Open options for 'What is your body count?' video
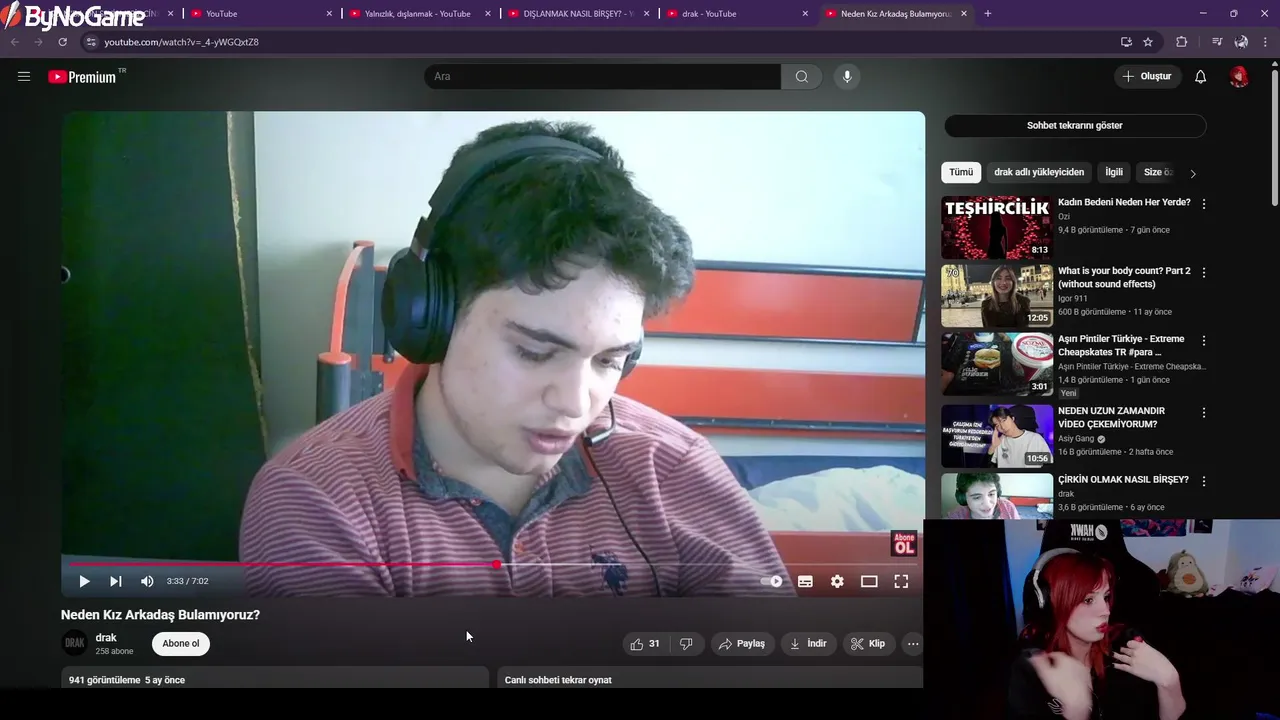Viewport: 1280px width, 720px height. 1204,272
